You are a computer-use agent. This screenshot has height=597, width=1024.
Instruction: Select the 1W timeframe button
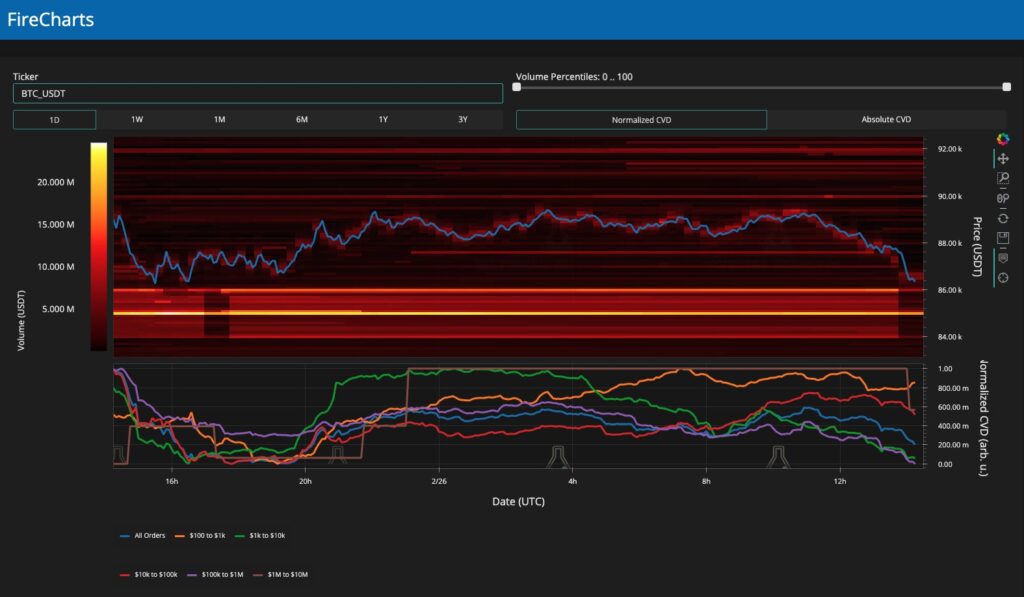pyautogui.click(x=136, y=118)
